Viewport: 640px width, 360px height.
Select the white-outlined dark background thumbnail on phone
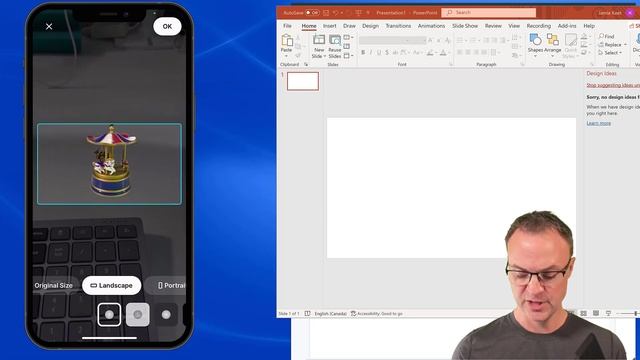pos(109,315)
